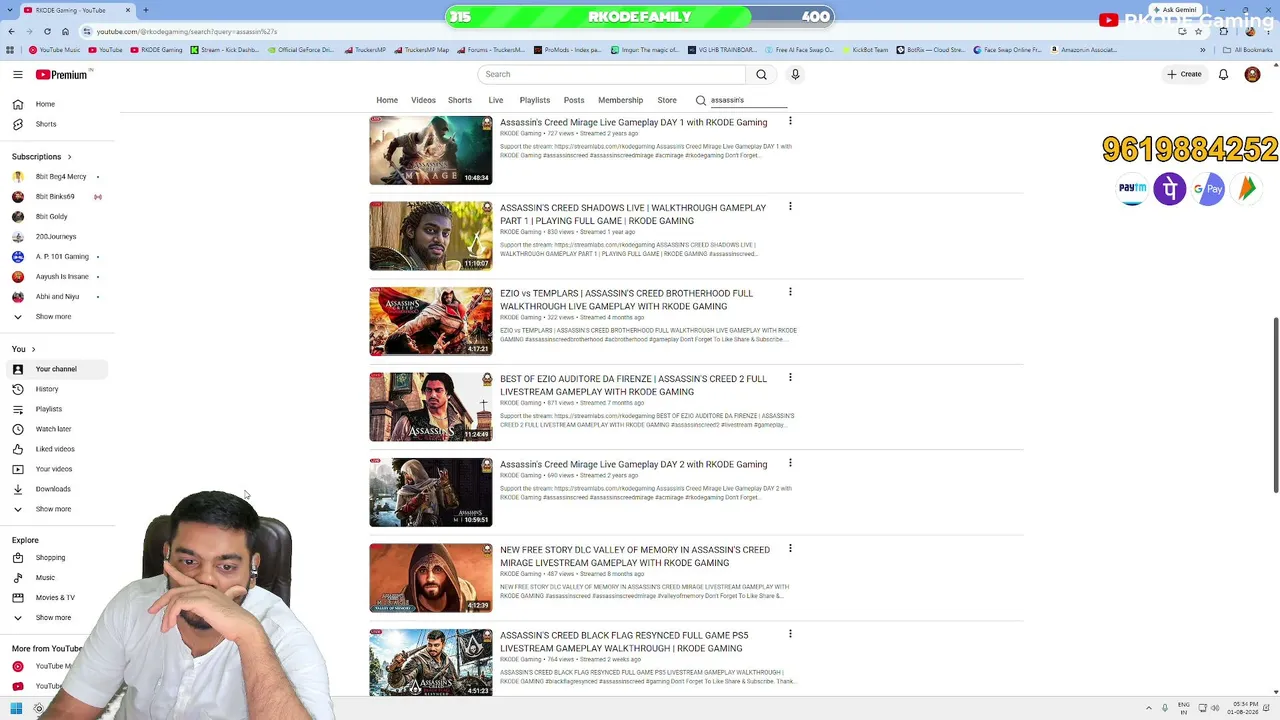Open more options for Mirage DAY 1 video
Image resolution: width=1280 pixels, height=720 pixels.
790,121
